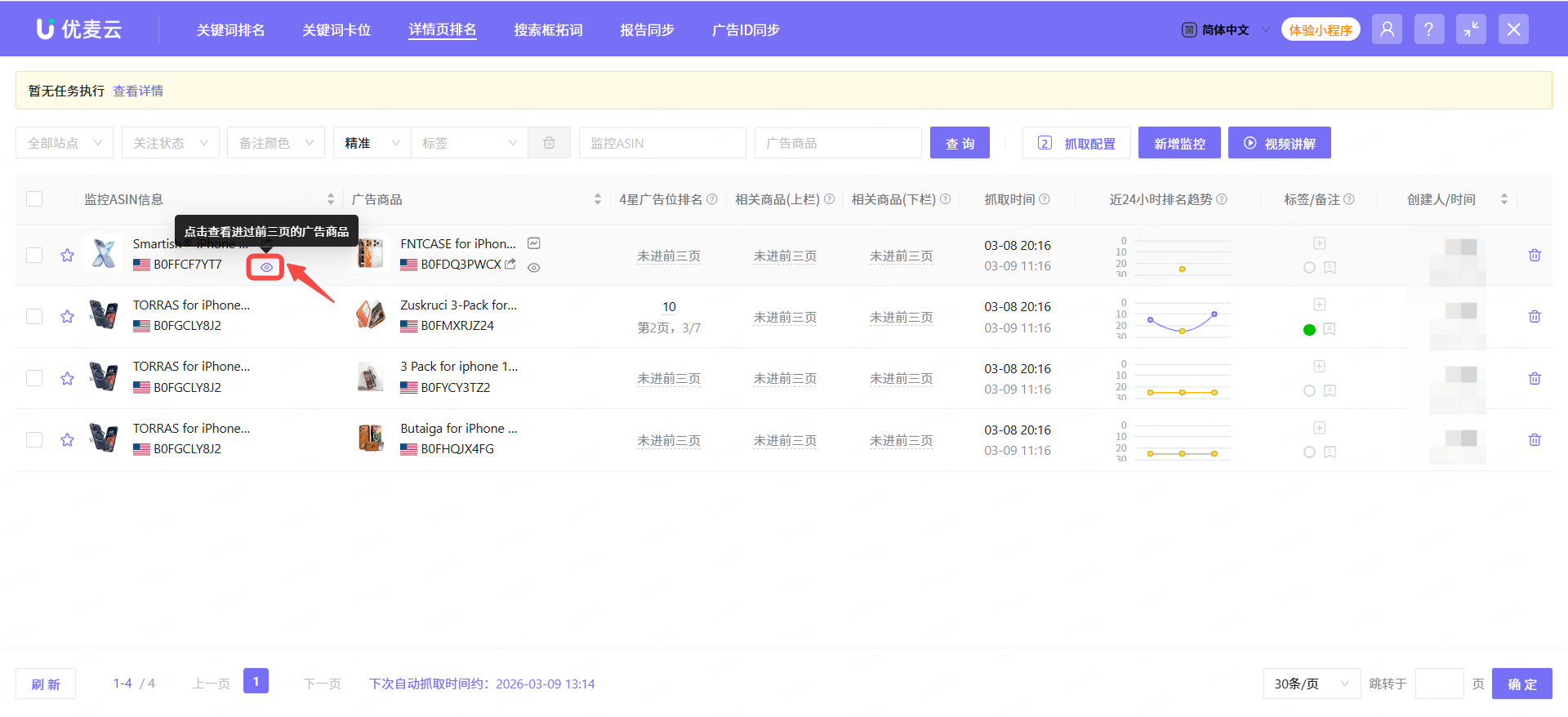The height and width of the screenshot is (717, 1568).
Task: Open trend chart icon beside FNTCASE product
Action: tap(534, 243)
